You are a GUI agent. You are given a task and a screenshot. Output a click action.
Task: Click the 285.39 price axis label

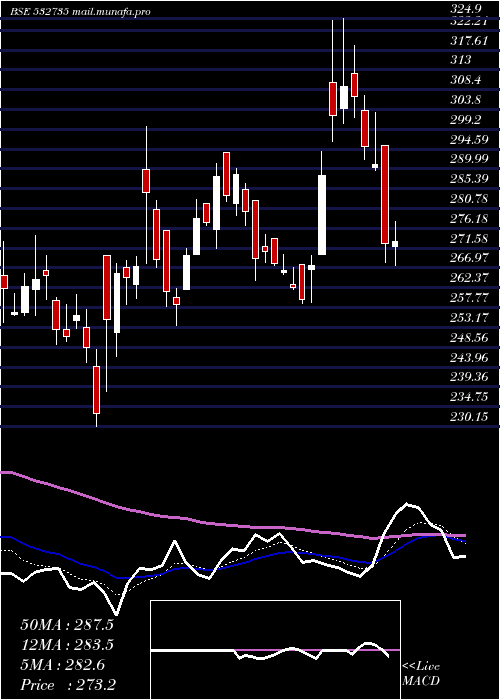pos(469,179)
